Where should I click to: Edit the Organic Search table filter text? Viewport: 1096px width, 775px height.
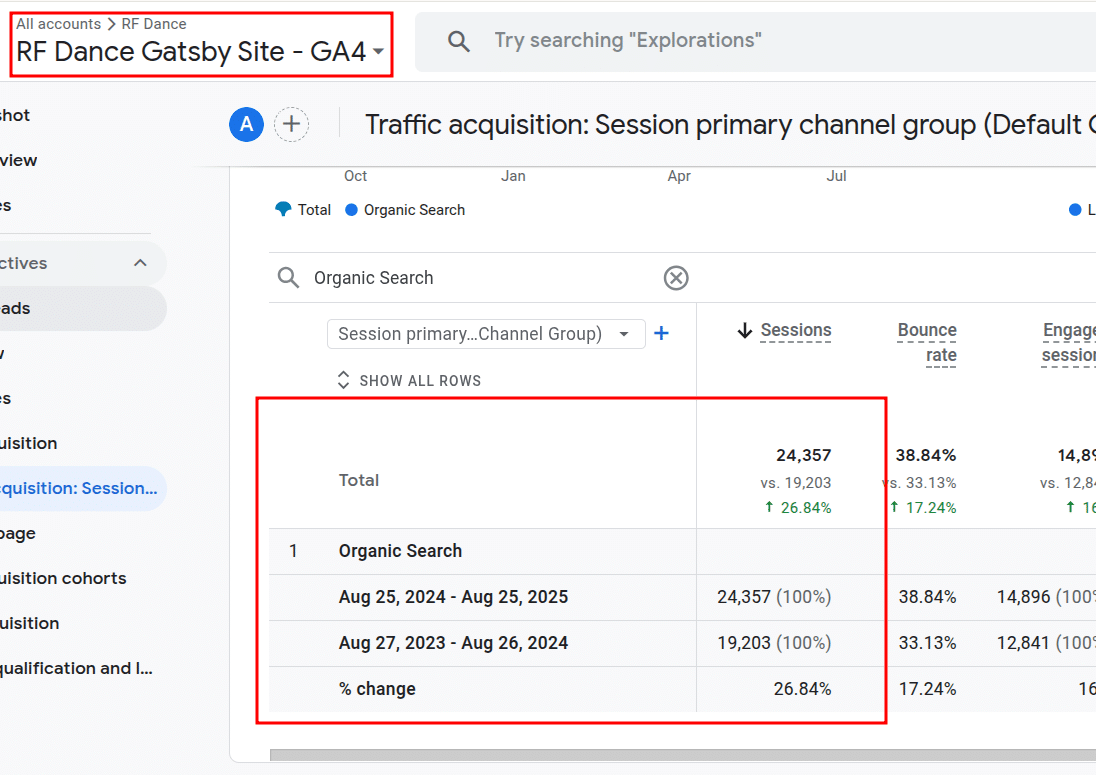(x=373, y=278)
